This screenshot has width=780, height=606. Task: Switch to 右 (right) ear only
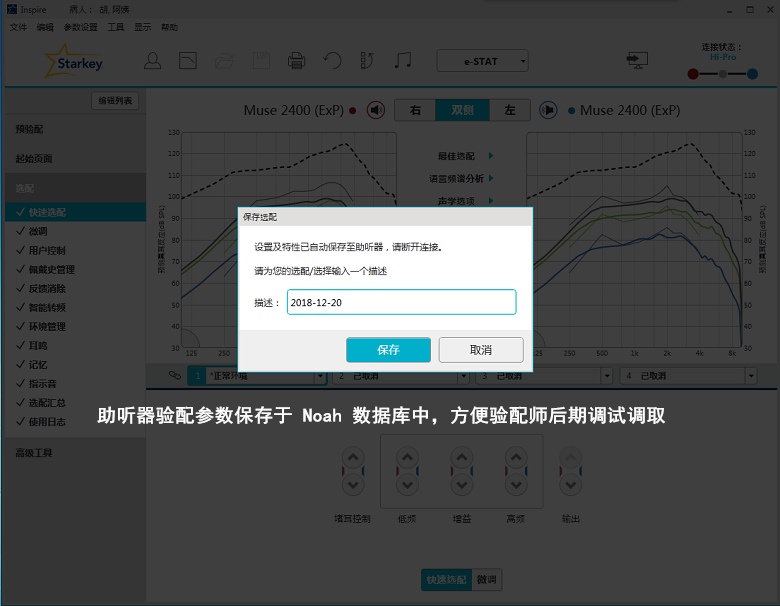tap(415, 110)
